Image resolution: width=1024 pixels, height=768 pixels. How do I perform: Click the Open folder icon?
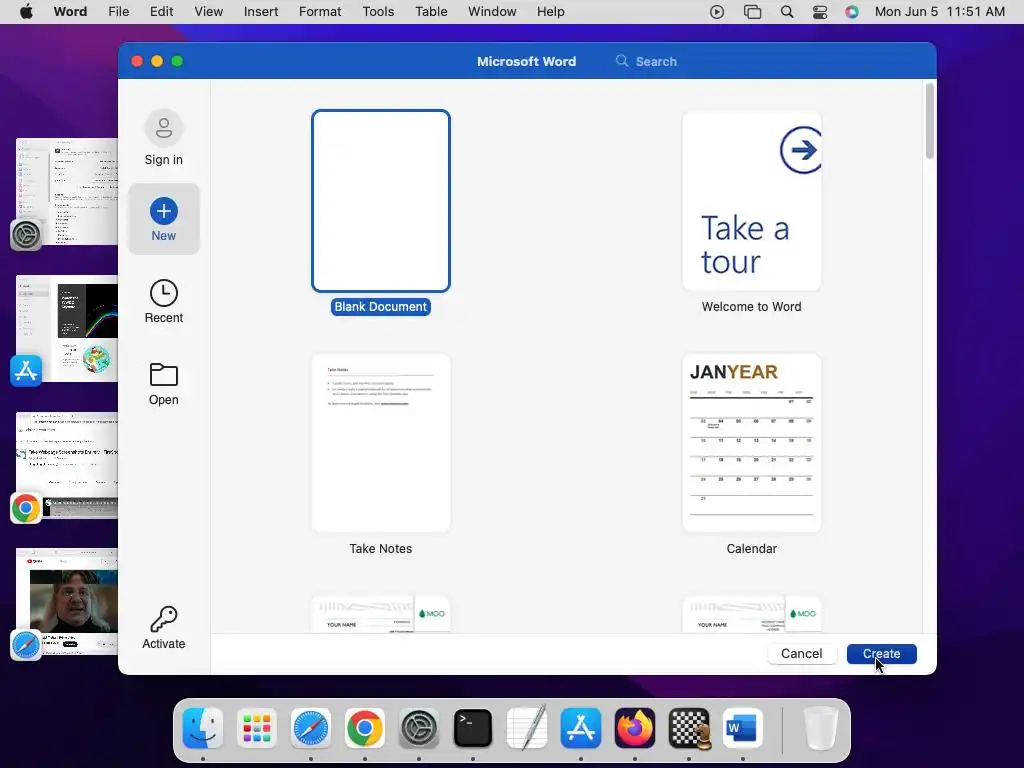(x=163, y=375)
